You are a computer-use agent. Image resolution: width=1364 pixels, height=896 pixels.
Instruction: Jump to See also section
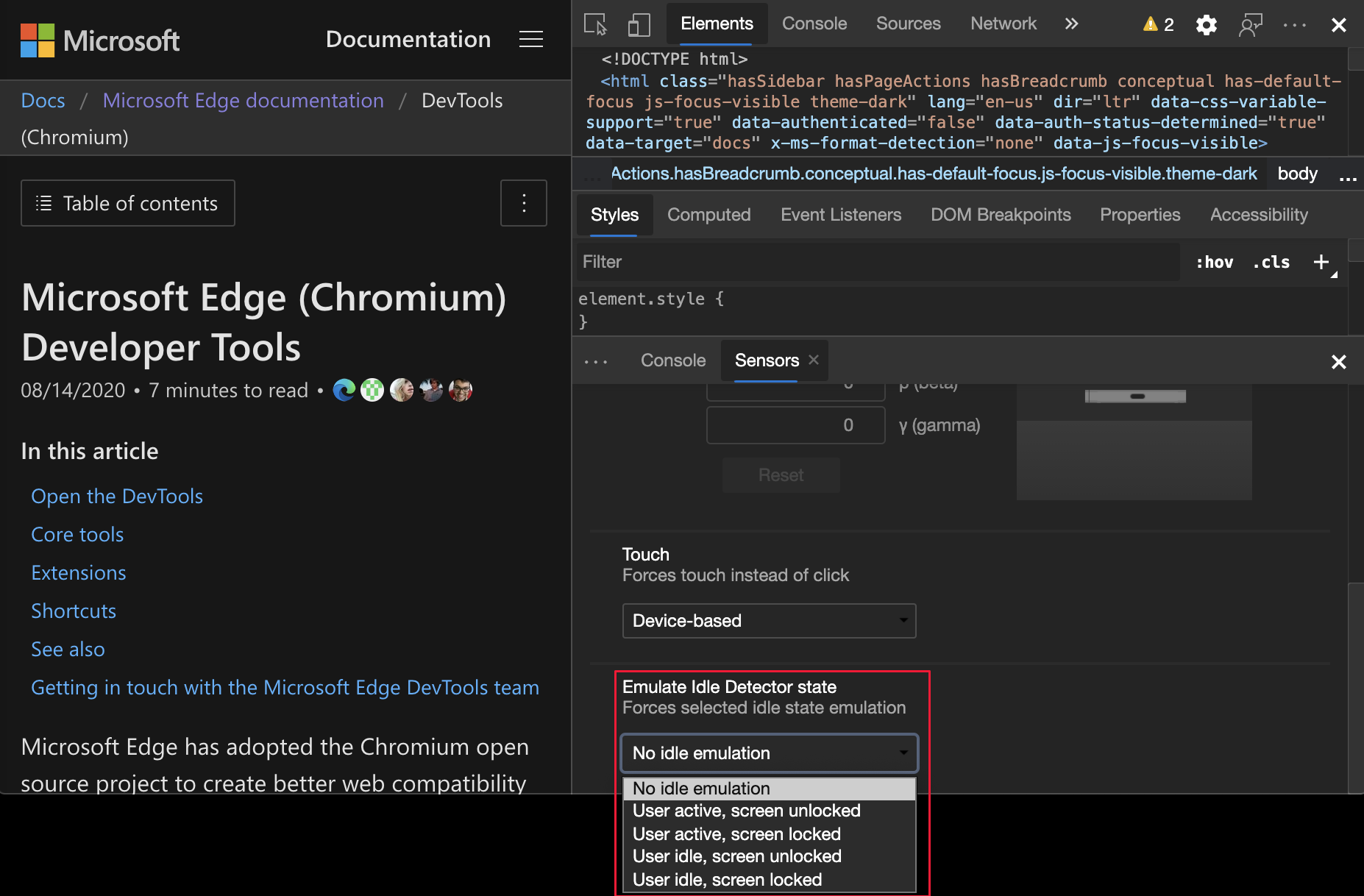(68, 649)
